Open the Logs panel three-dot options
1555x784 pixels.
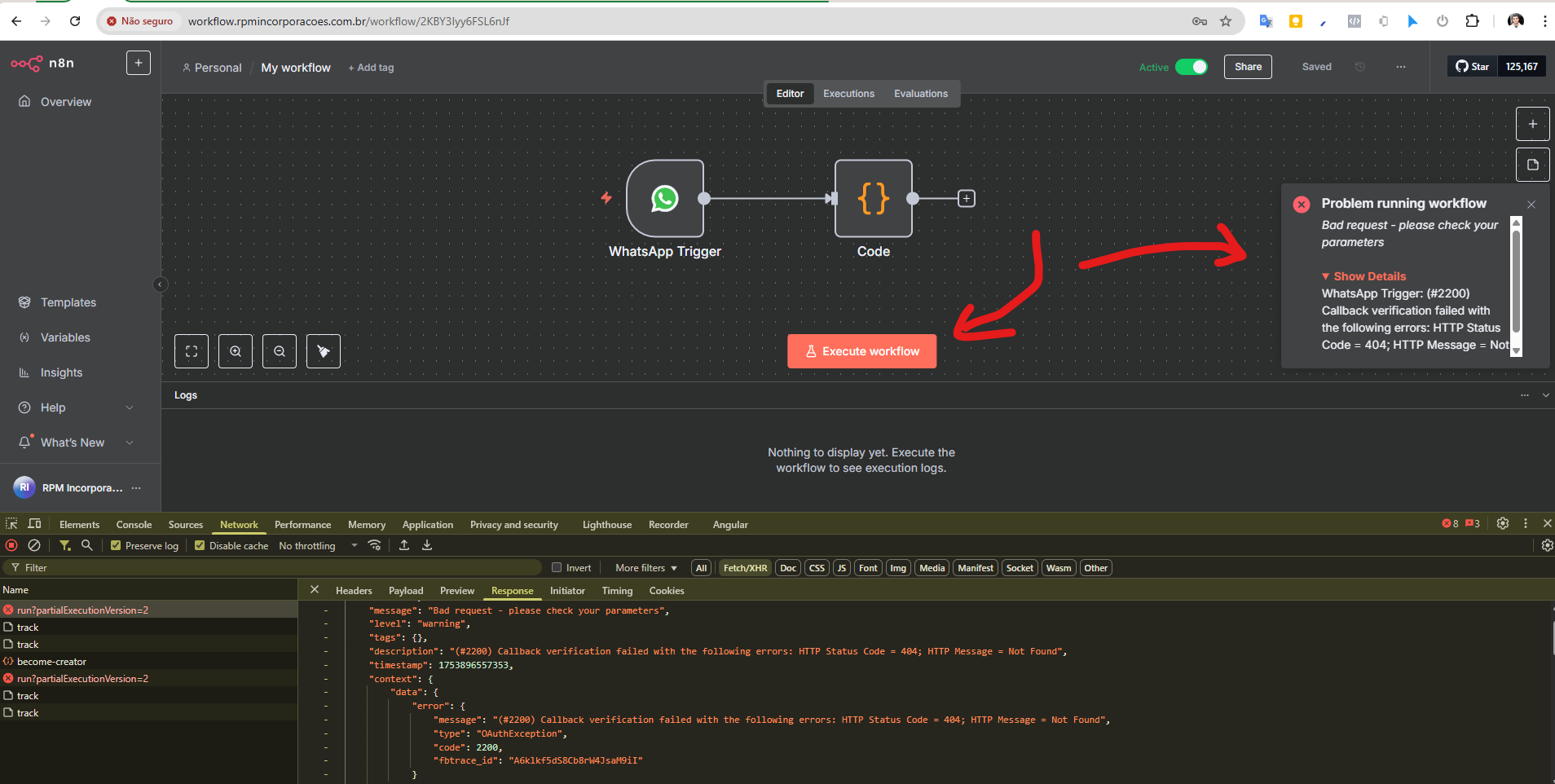click(1525, 395)
